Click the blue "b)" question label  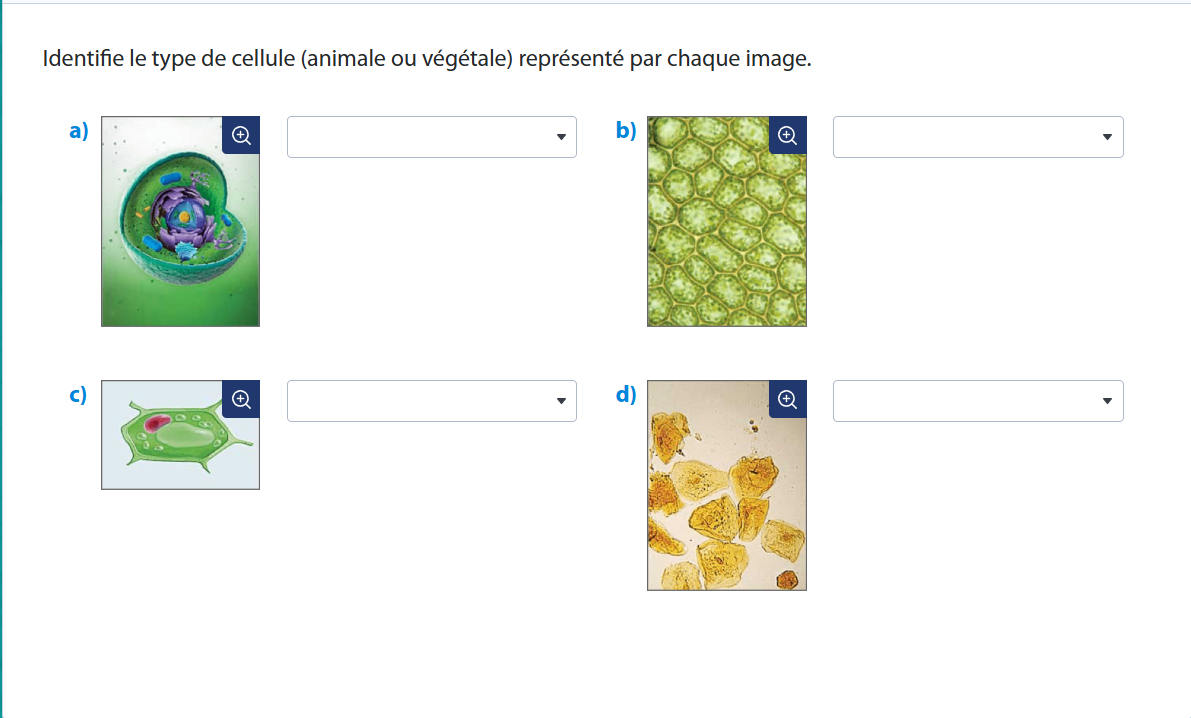(626, 130)
